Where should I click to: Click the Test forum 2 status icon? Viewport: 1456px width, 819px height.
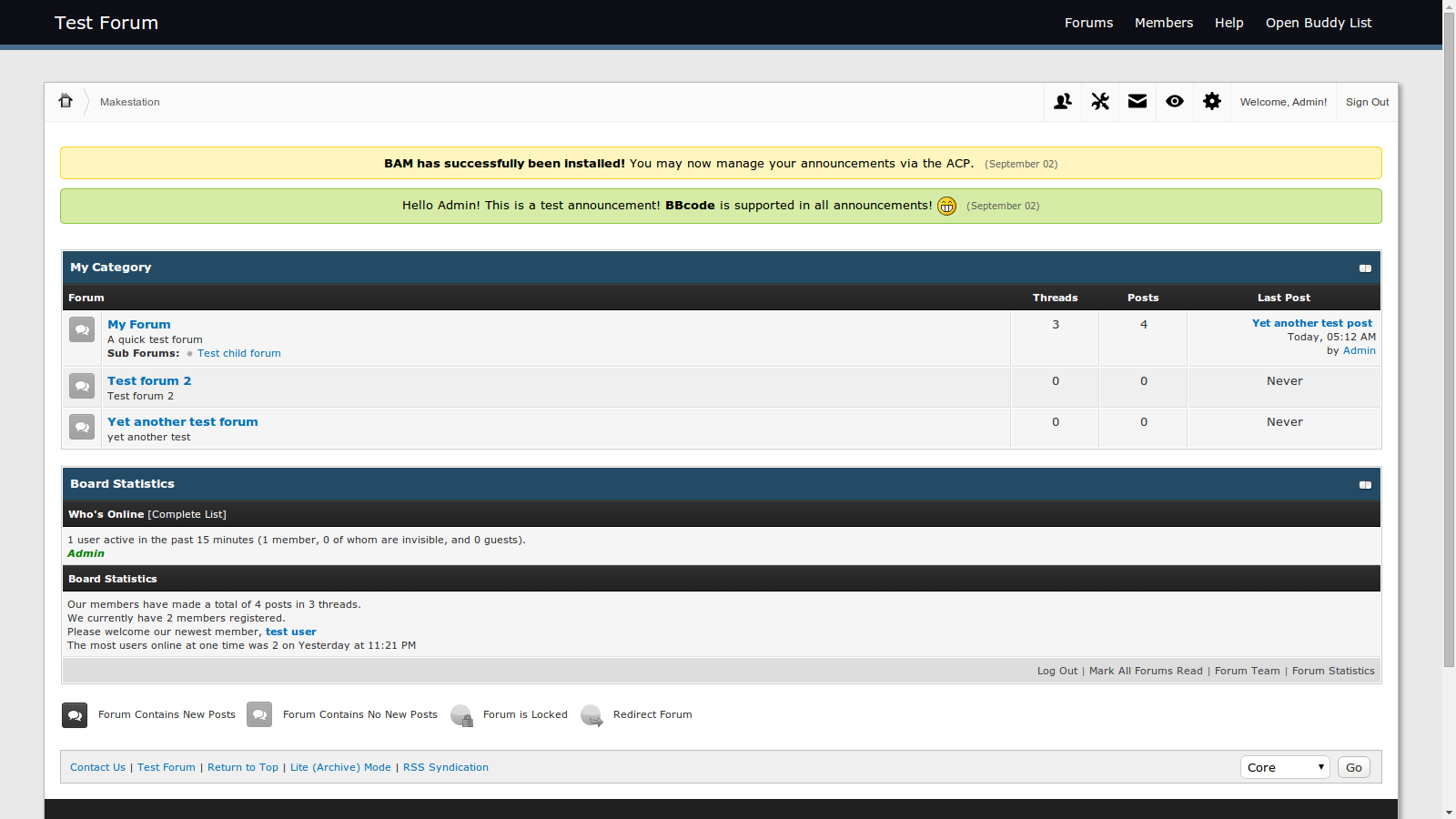tap(82, 386)
